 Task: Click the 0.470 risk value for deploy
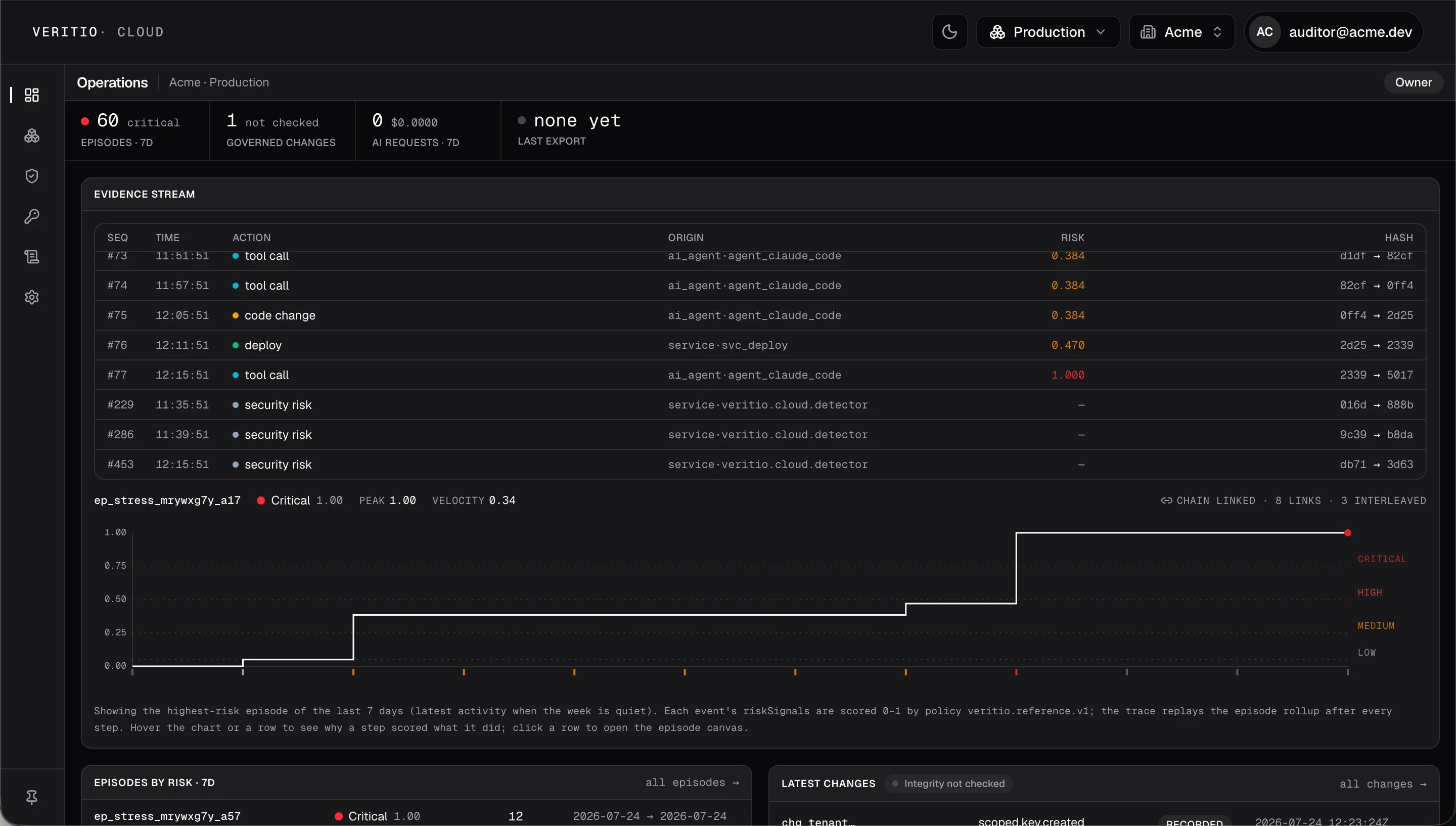[1067, 345]
